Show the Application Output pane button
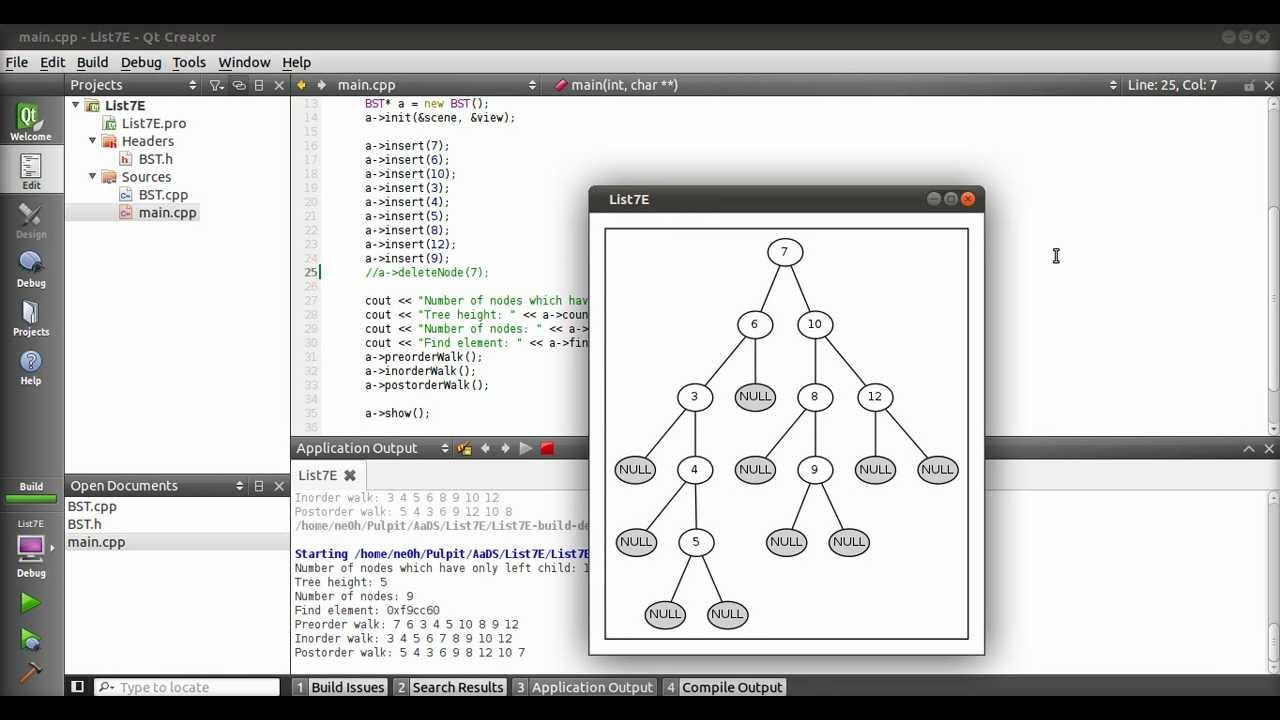 [x=583, y=687]
